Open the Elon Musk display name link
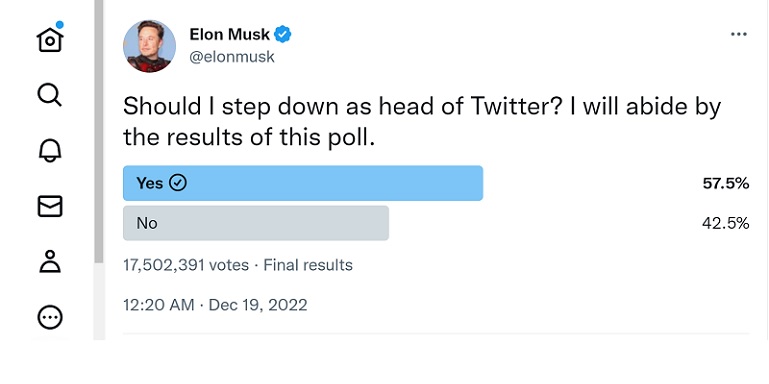The width and height of the screenshot is (769, 384). [x=230, y=34]
